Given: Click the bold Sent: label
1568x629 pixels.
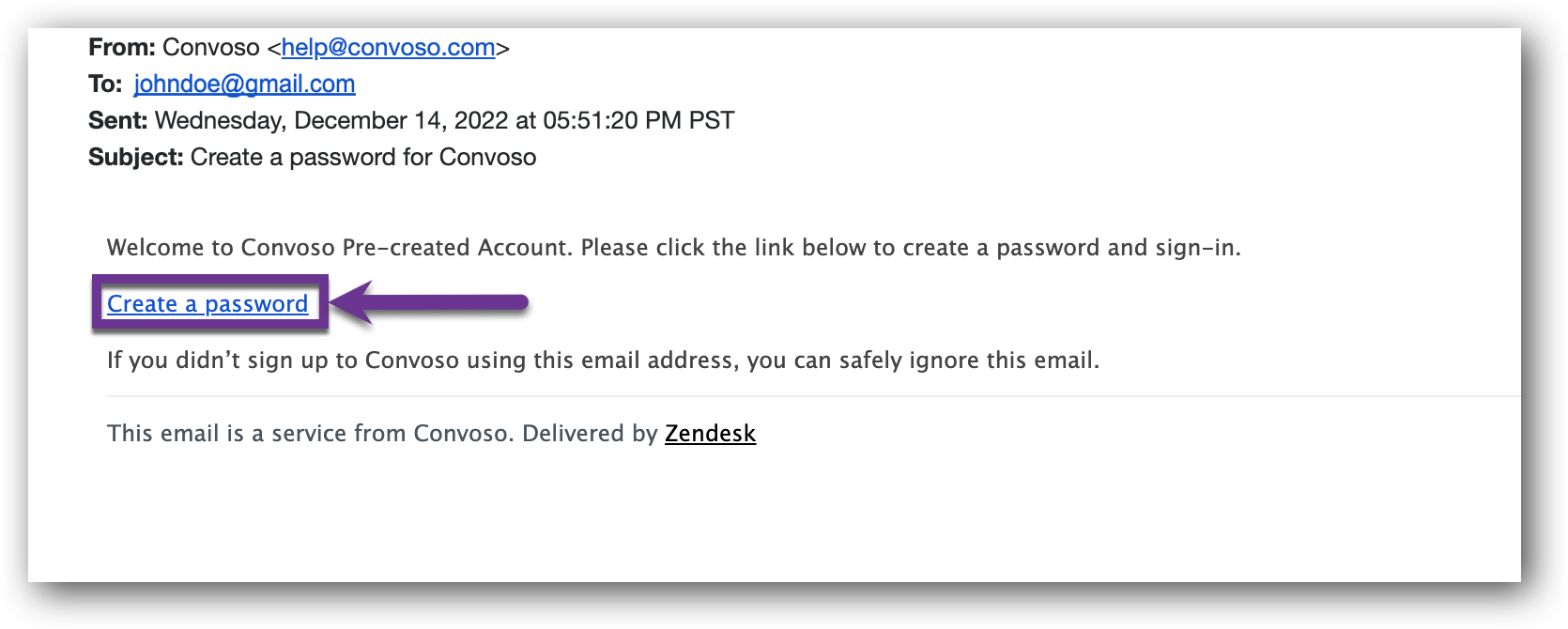Looking at the screenshot, I should click(x=118, y=121).
